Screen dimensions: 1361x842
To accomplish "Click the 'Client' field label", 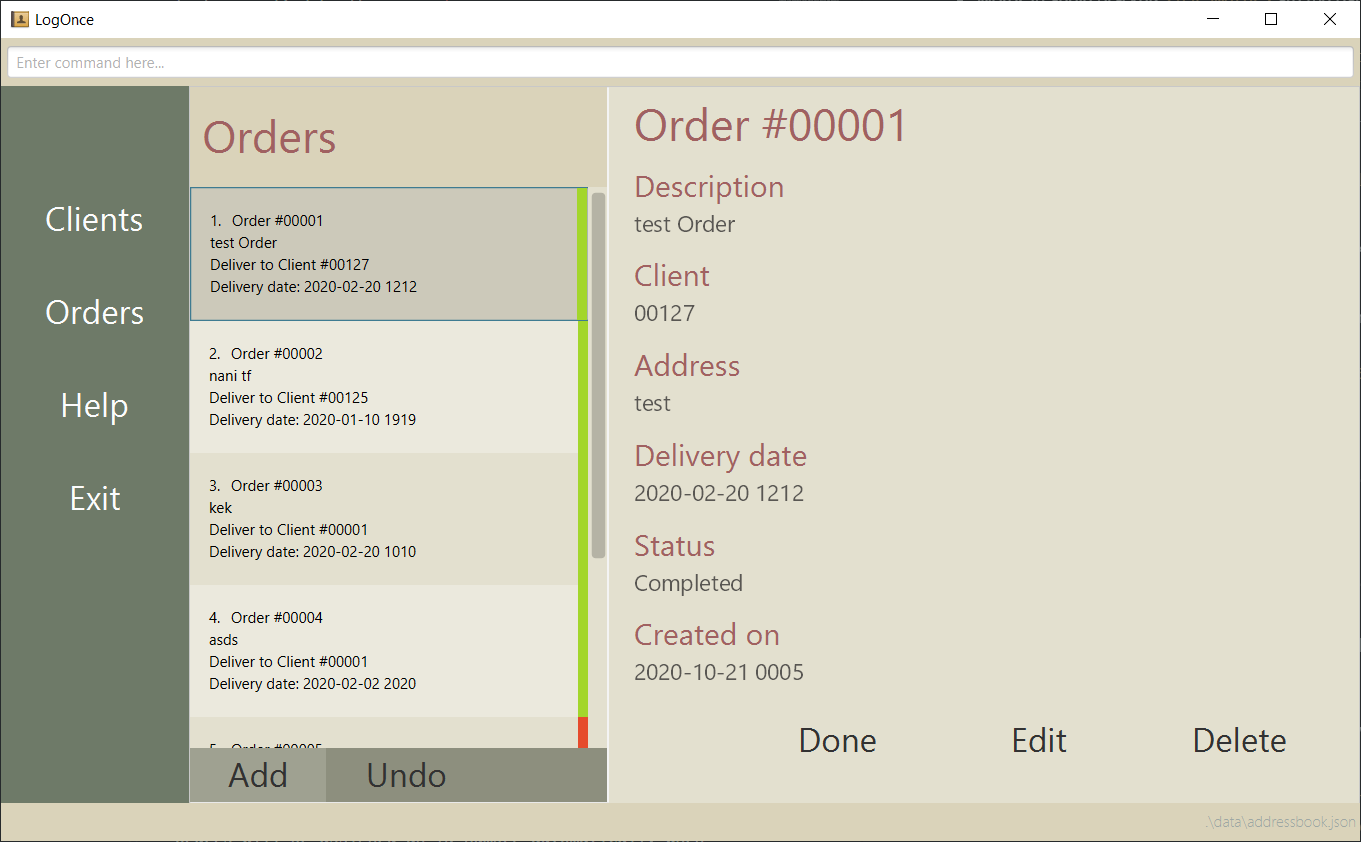I will 672,276.
